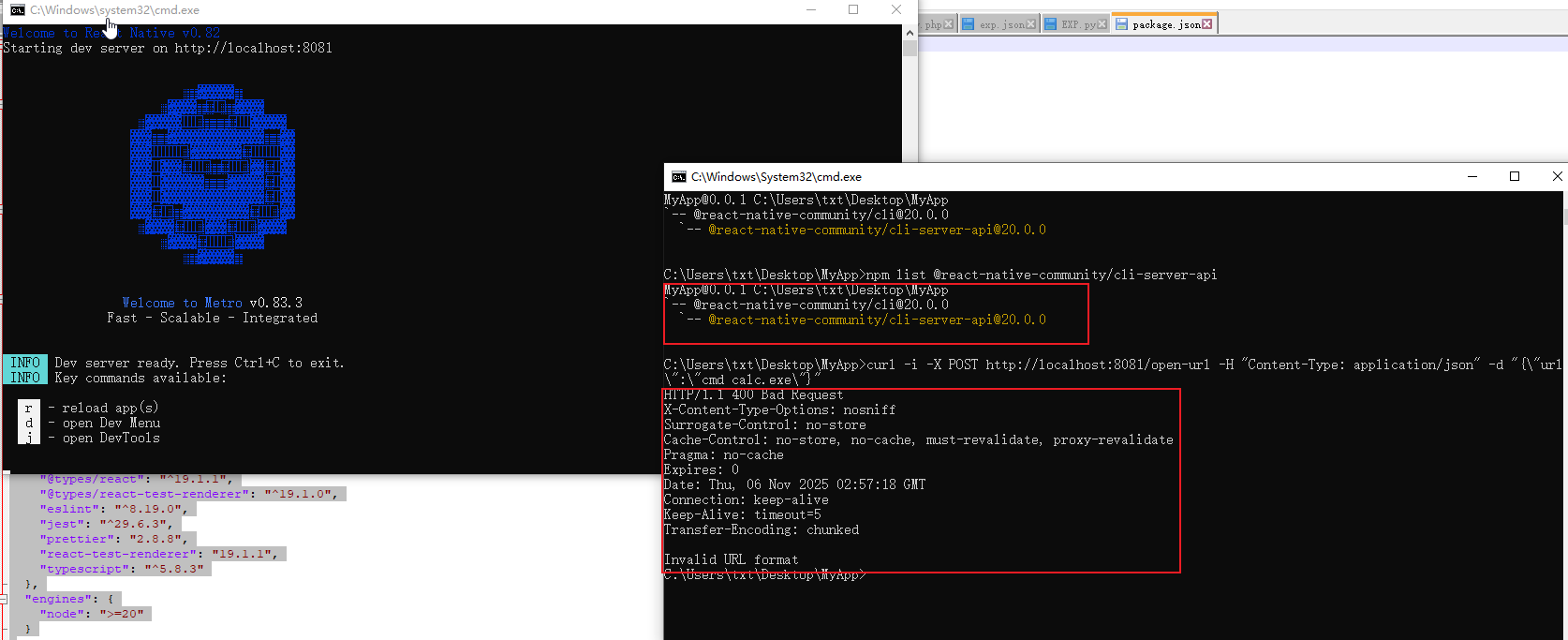Switch to the EXP.py editor tab
This screenshot has width=1568, height=640.
tap(1075, 24)
